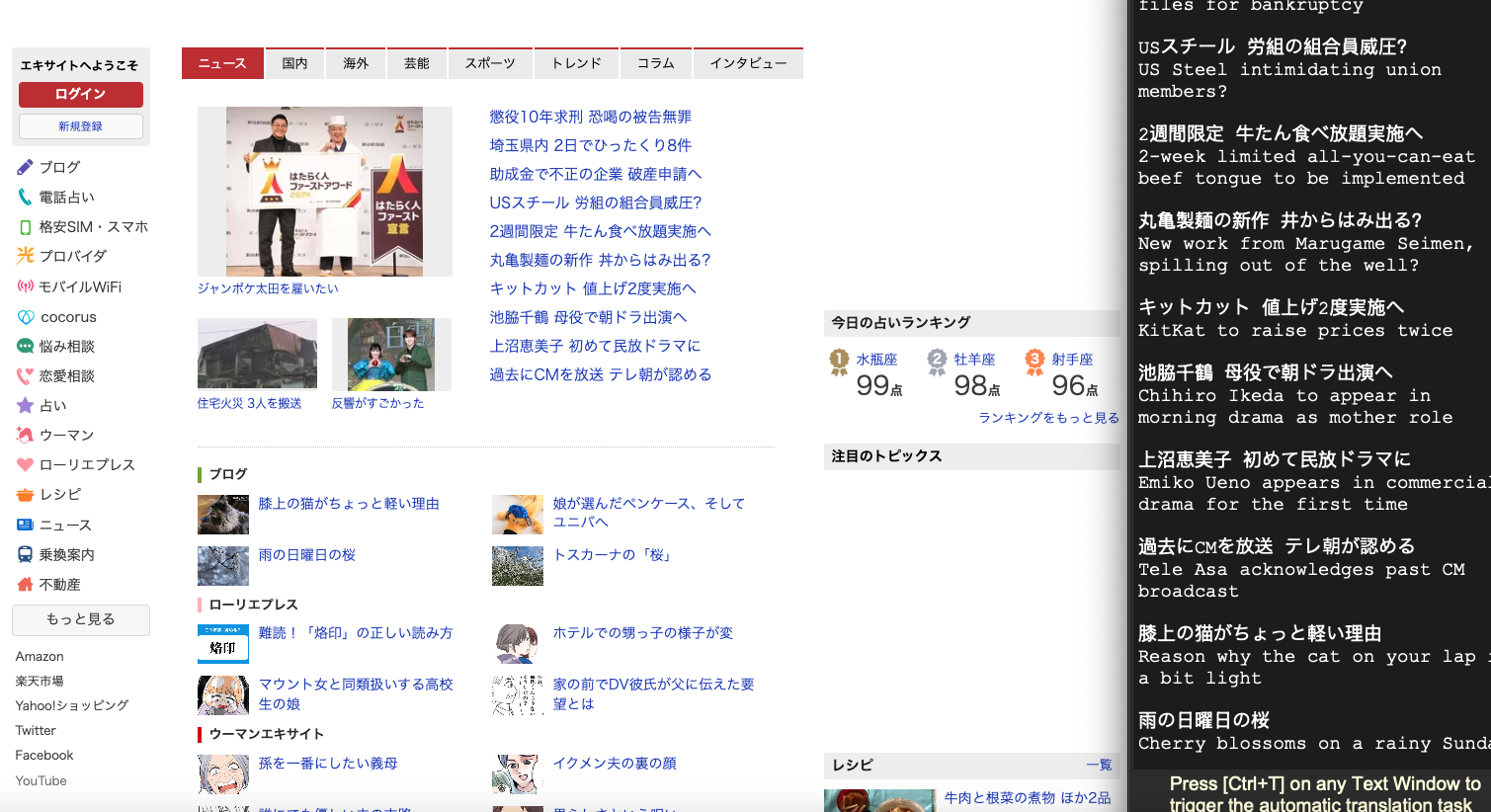The image size is (1491, 812).
Task: Click the award ceremony main news photo
Action: pyautogui.click(x=325, y=192)
